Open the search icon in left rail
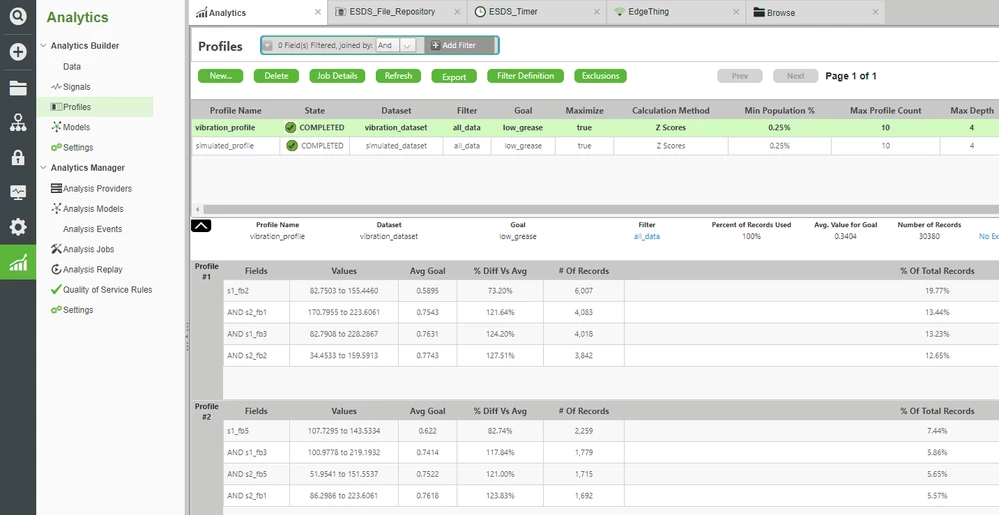The height and width of the screenshot is (515, 999). (18, 16)
